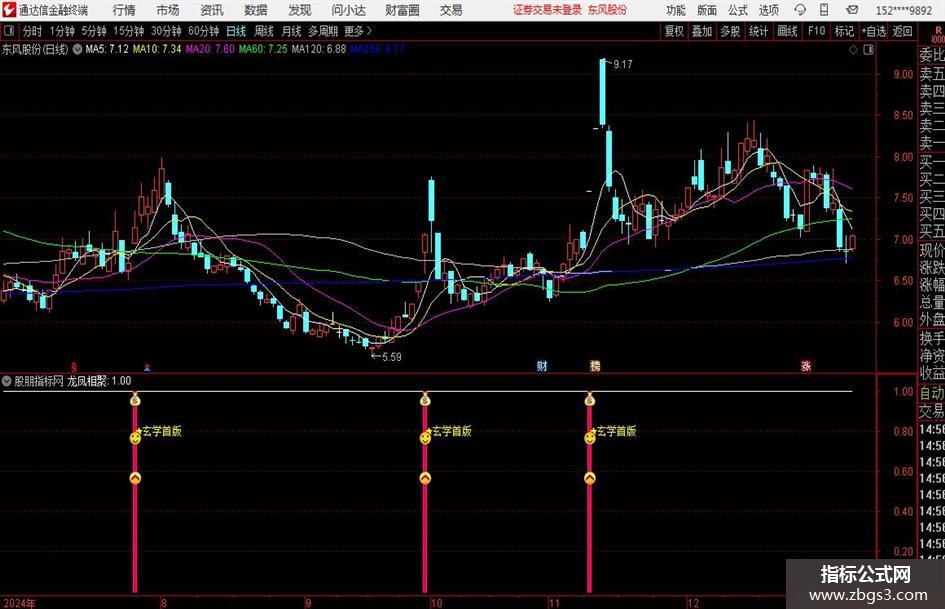
Task: Open the 数据 menu
Action: click(x=256, y=10)
